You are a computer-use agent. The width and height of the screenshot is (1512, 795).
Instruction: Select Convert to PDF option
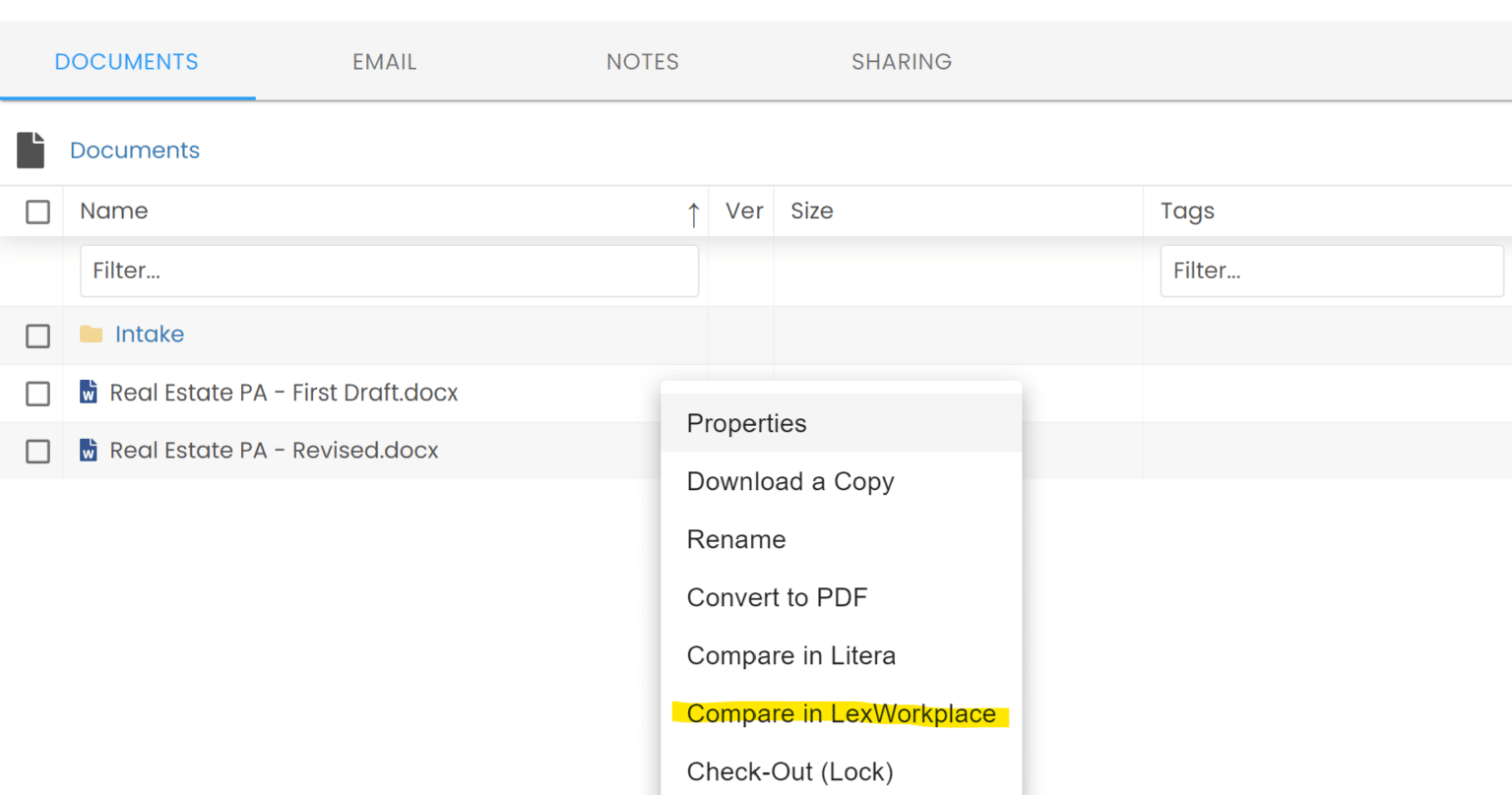tap(777, 597)
